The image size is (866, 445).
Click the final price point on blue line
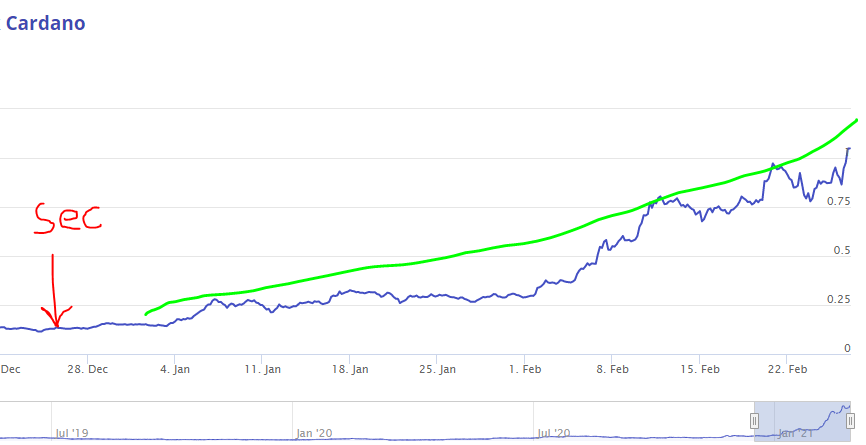[849, 149]
